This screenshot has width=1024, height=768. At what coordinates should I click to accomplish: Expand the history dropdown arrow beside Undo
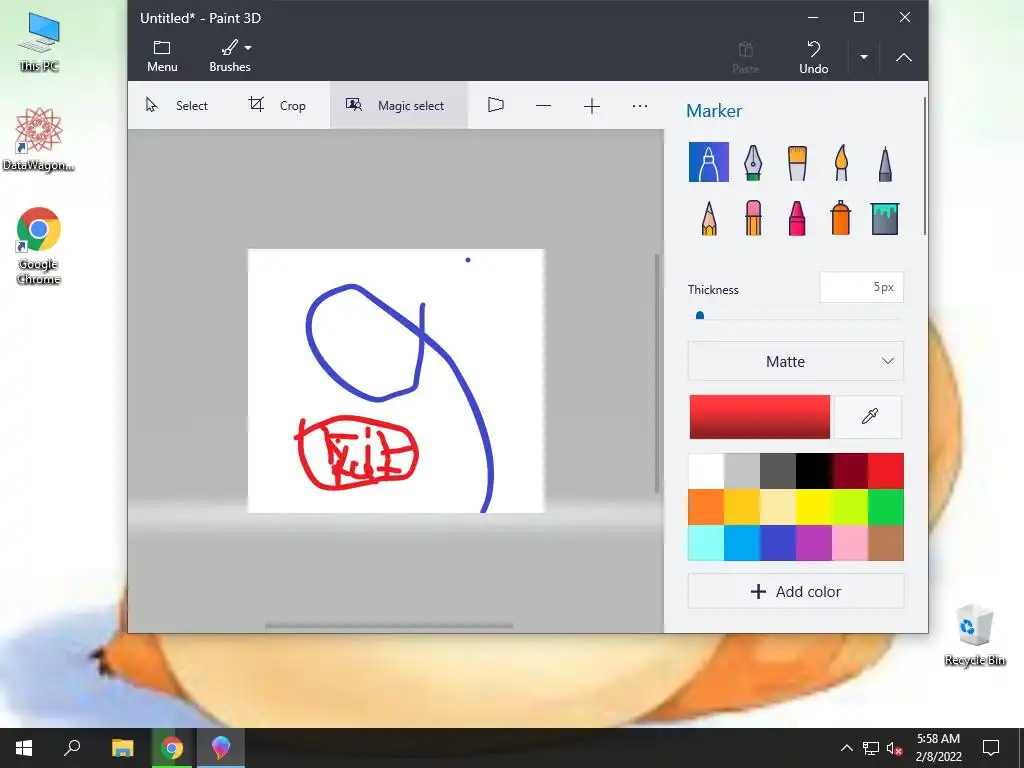click(x=863, y=57)
